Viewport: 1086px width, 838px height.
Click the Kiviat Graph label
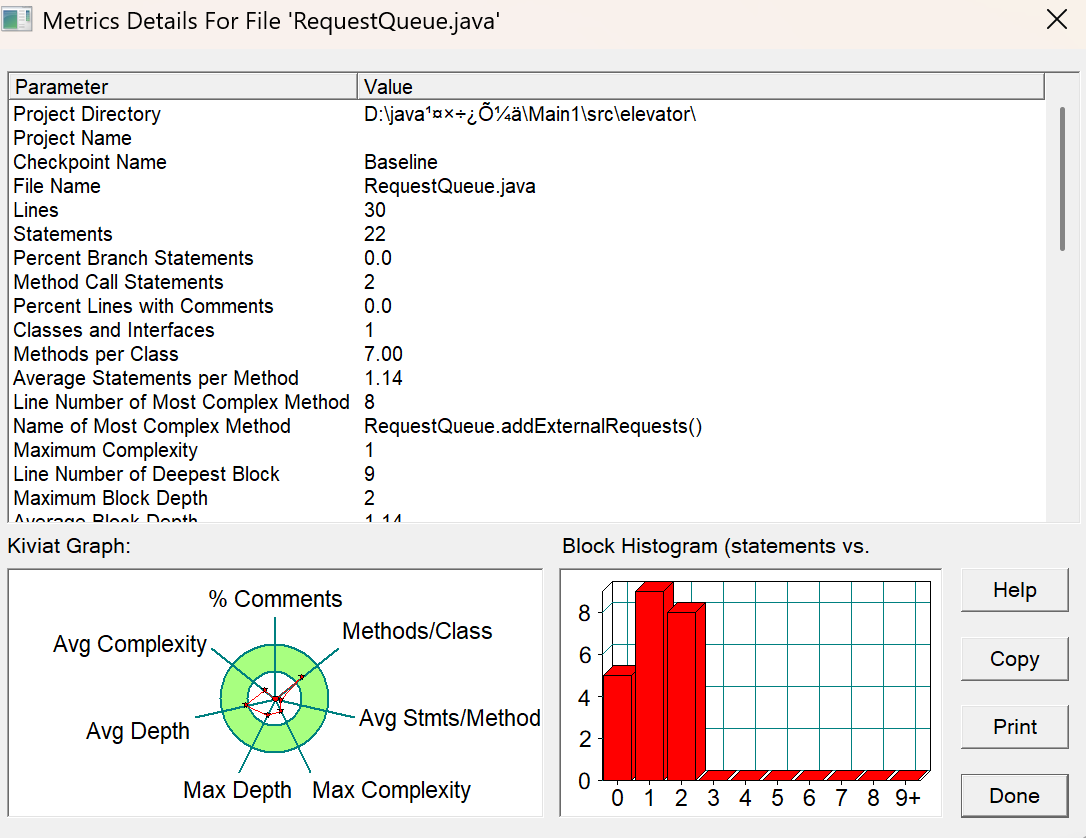click(69, 546)
